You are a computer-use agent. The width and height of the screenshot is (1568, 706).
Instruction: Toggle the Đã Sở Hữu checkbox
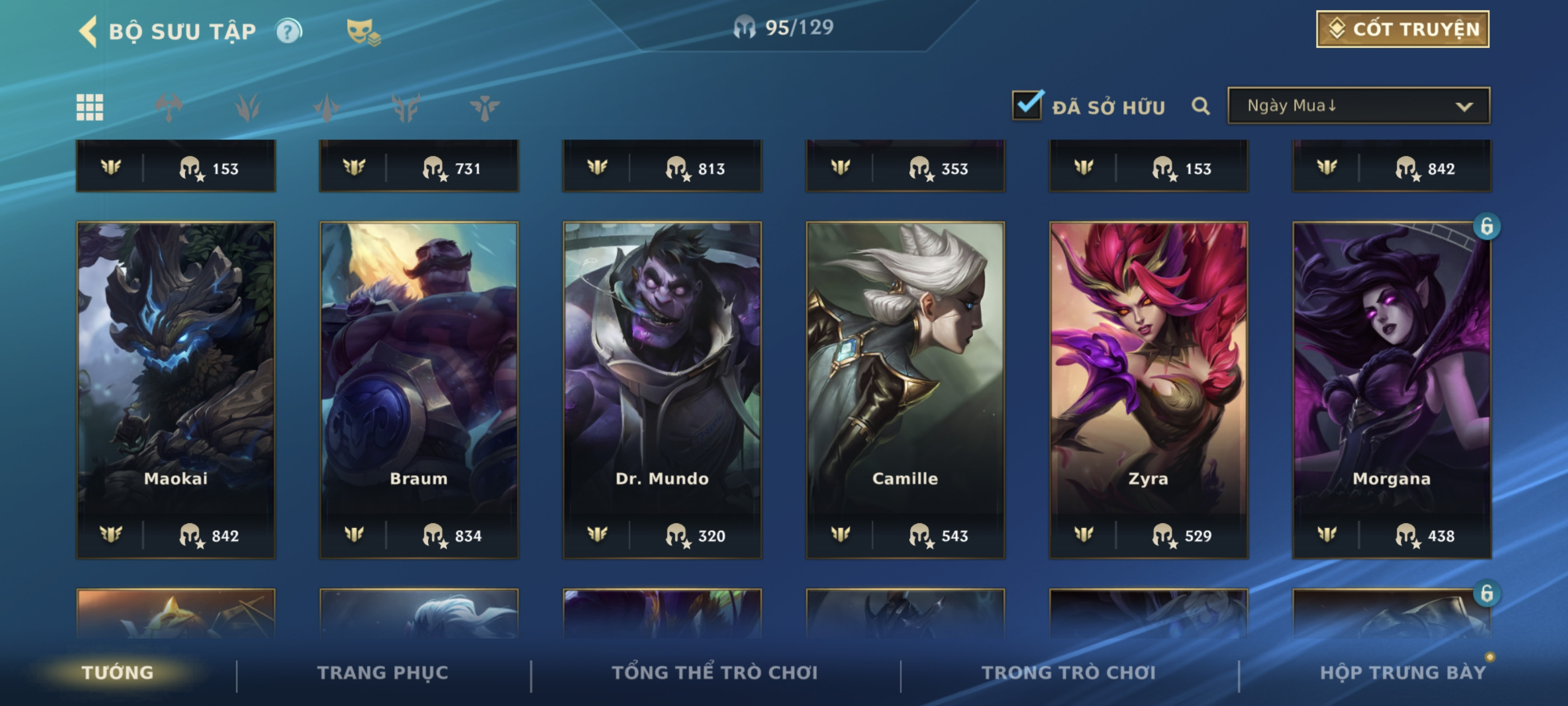coord(1028,105)
